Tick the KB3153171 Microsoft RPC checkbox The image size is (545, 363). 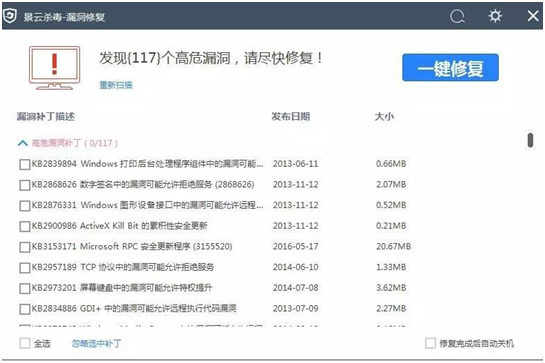(25, 247)
